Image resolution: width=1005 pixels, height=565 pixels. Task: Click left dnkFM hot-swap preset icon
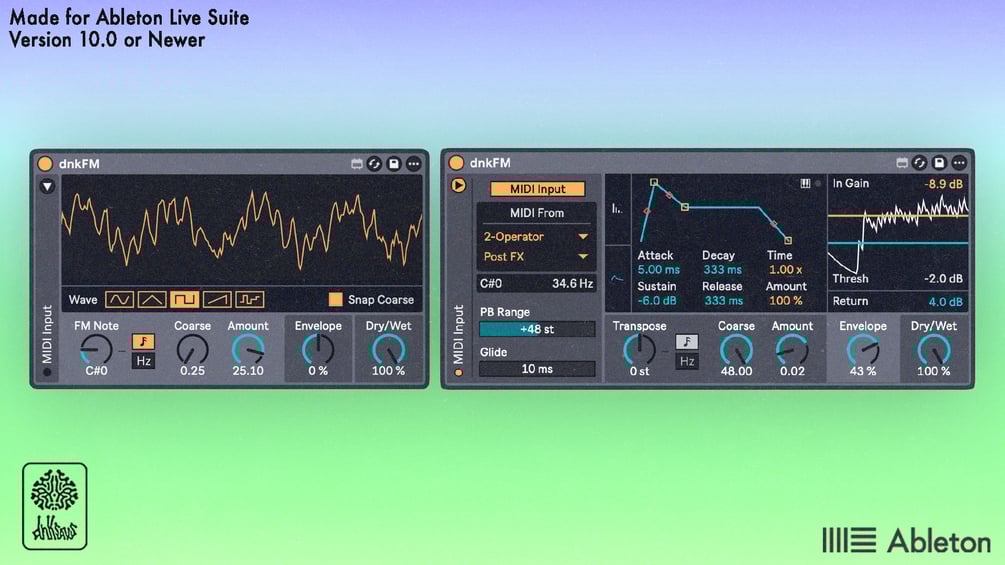(x=374, y=164)
